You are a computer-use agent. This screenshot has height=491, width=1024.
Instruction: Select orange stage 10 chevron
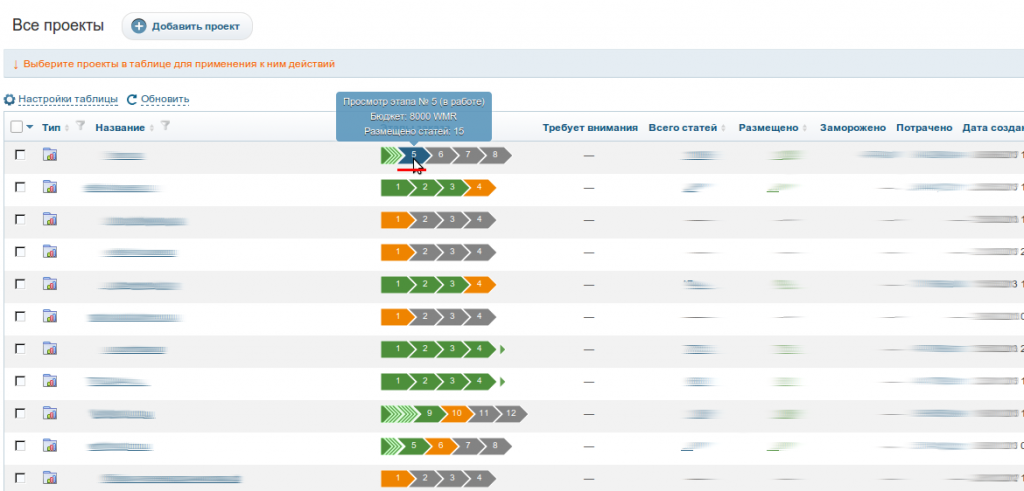pos(456,413)
